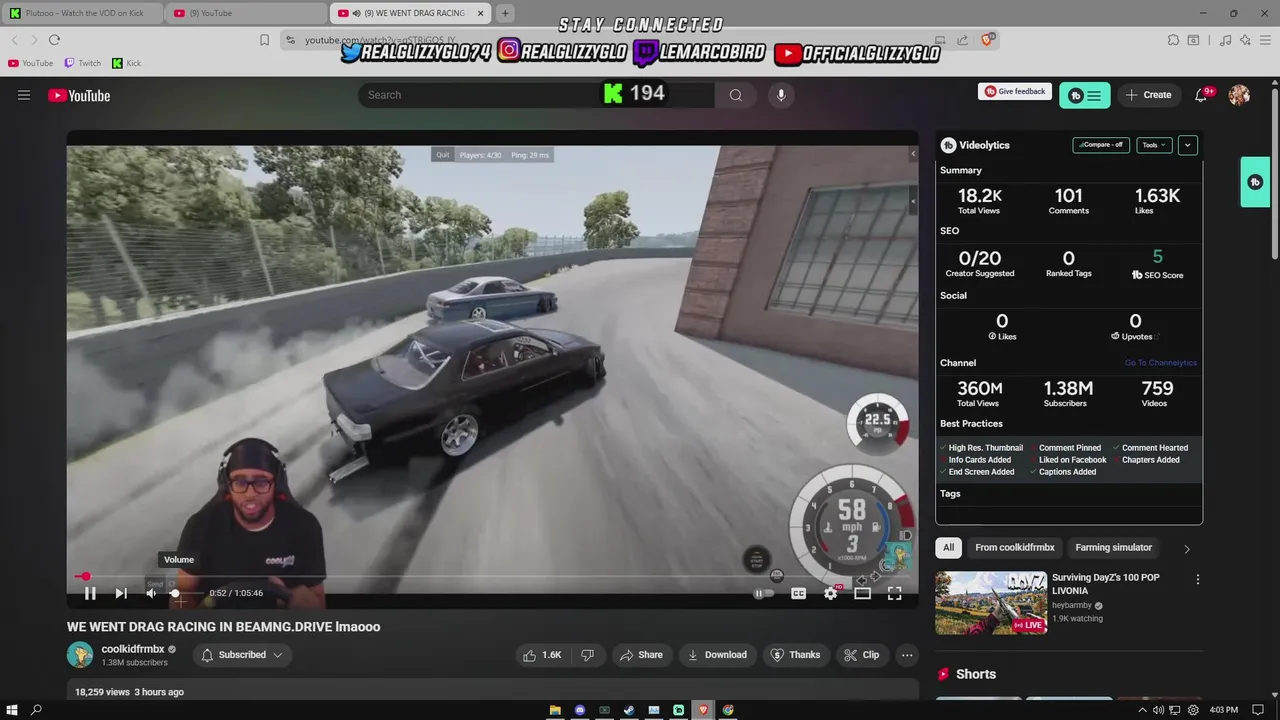
Task: Open Windows search on the taskbar
Action: (36, 710)
